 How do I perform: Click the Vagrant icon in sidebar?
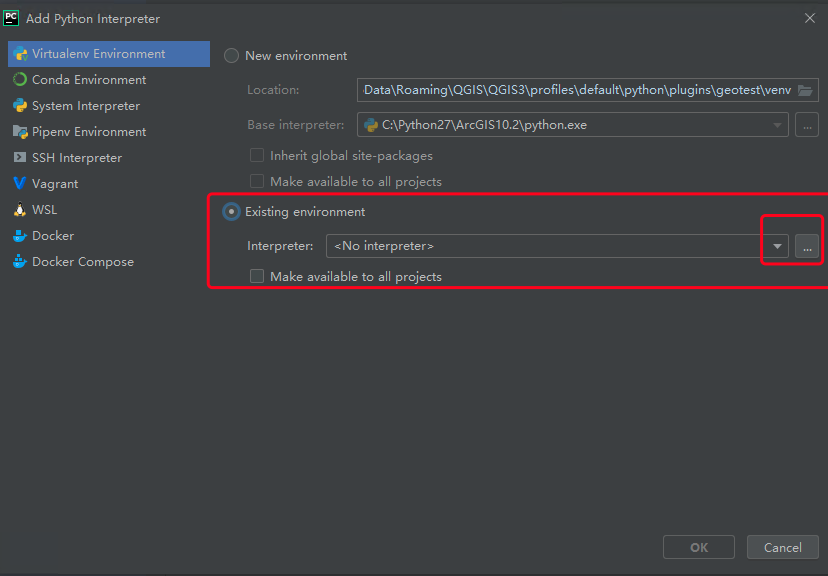[x=20, y=184]
